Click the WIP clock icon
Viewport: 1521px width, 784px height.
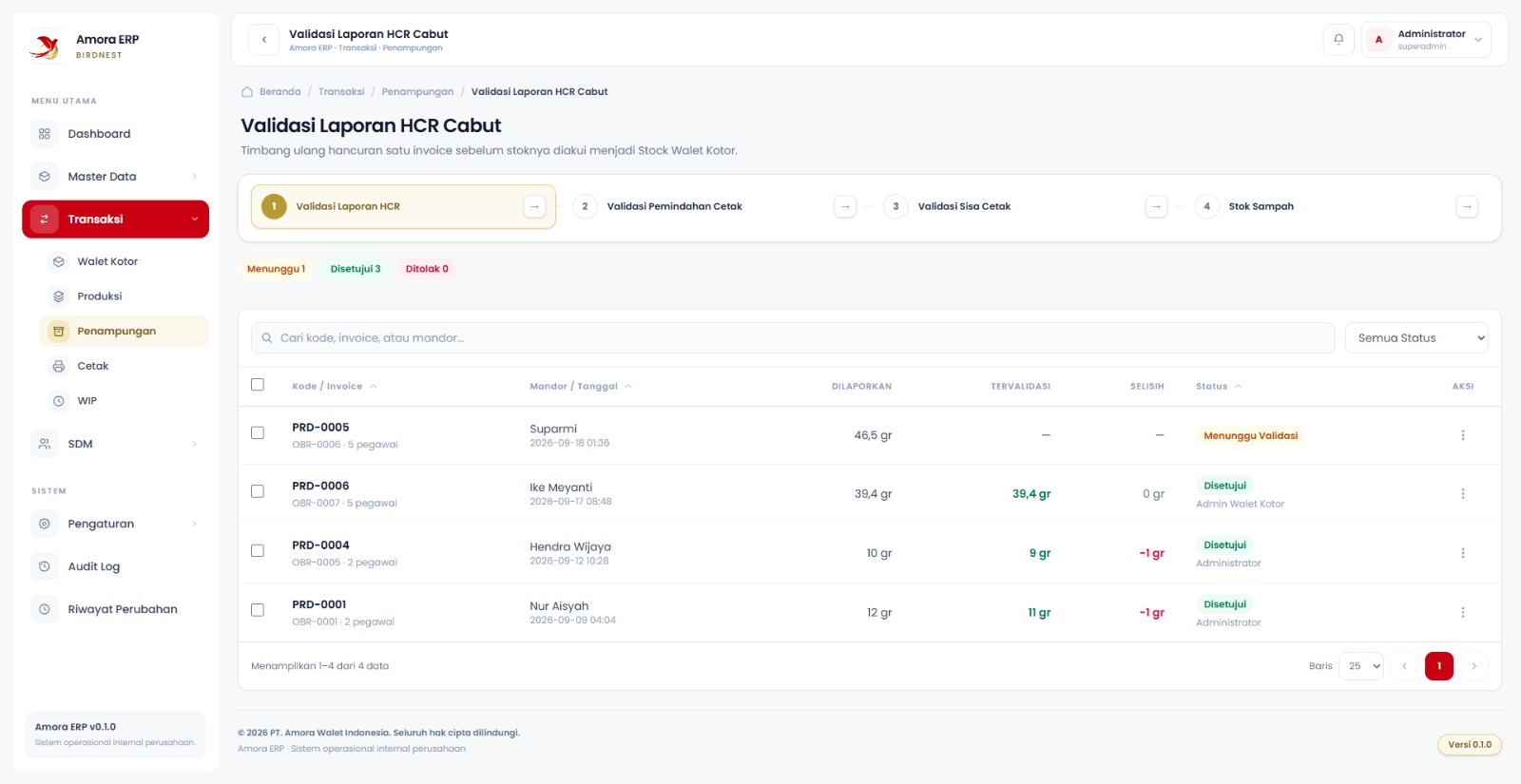59,401
